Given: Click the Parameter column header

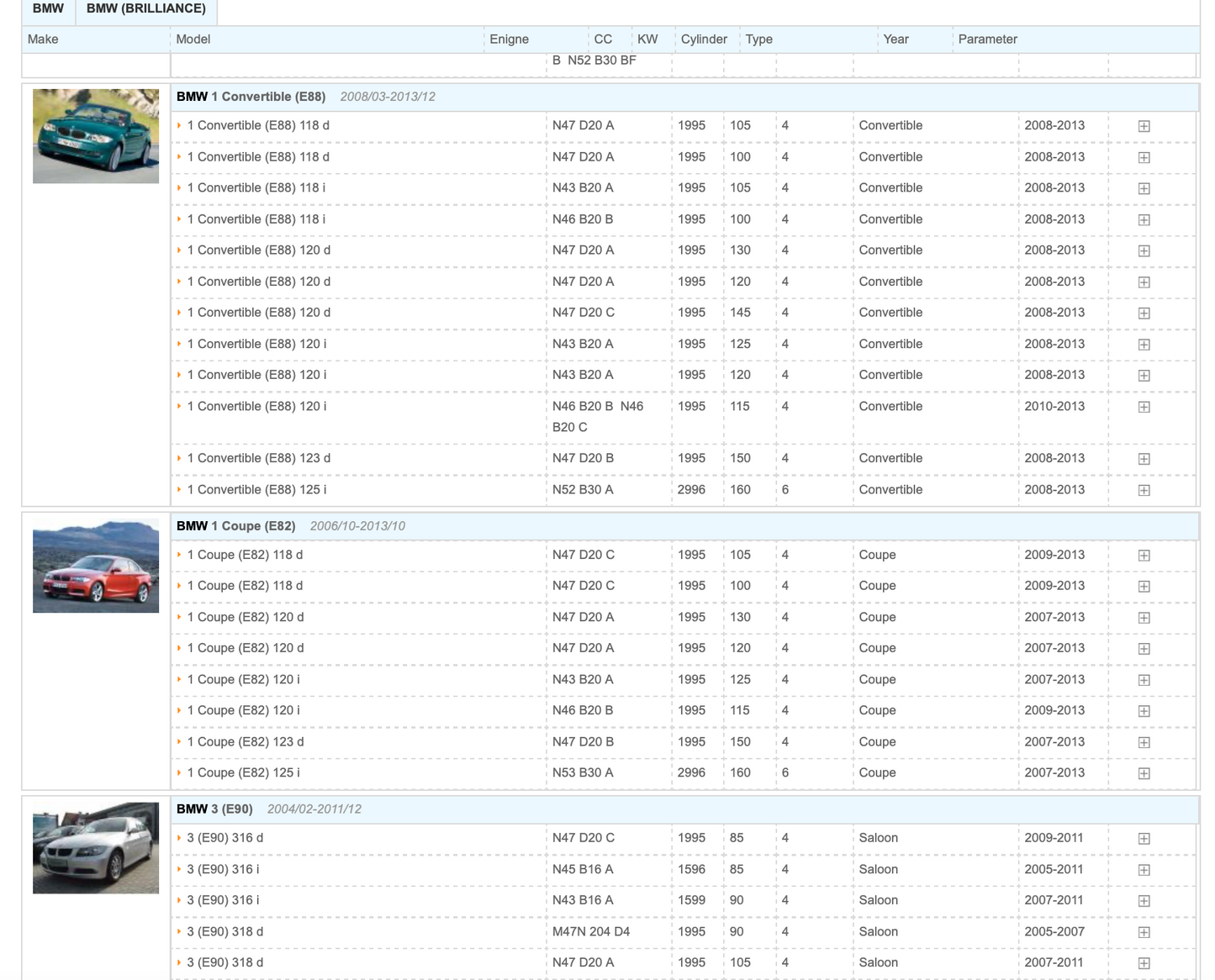Looking at the screenshot, I should [988, 40].
